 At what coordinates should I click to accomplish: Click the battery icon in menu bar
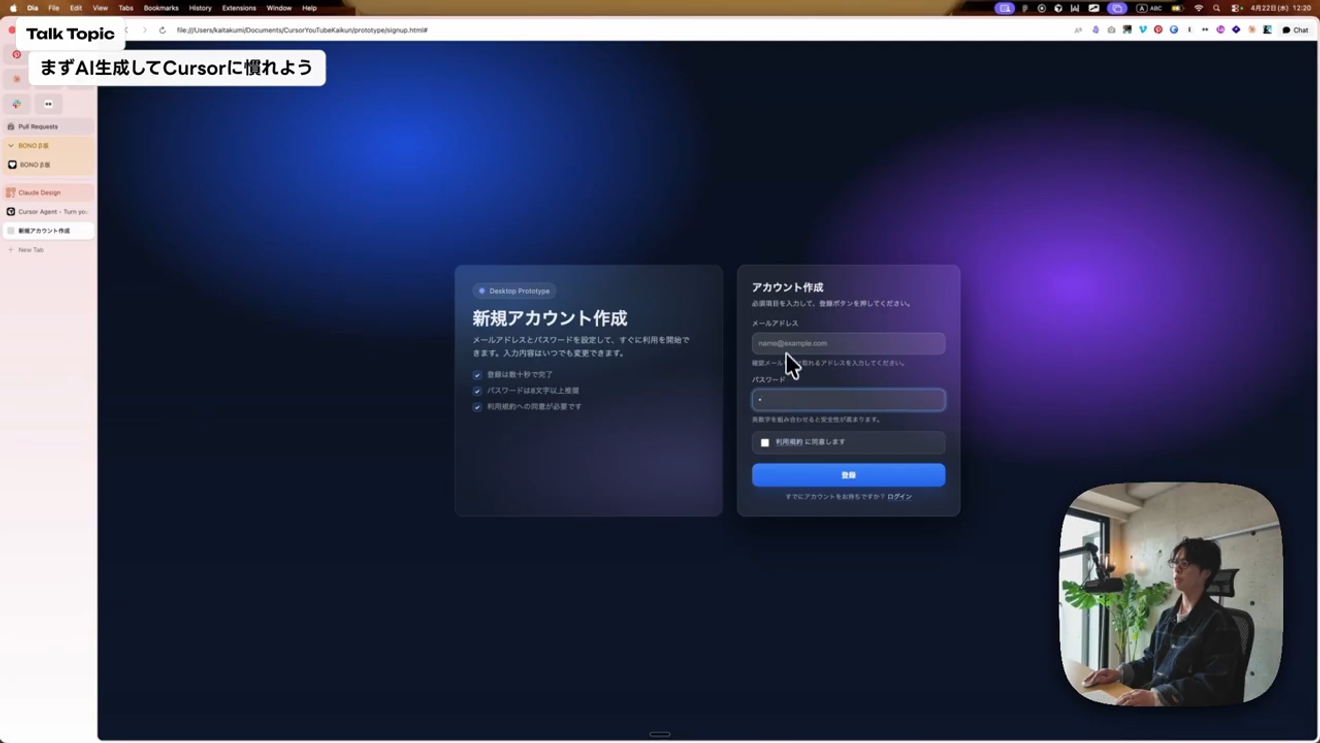pos(1178,8)
